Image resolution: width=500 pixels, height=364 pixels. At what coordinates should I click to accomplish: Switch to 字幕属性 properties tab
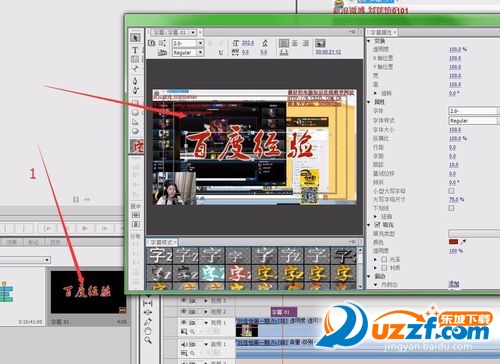(x=381, y=32)
